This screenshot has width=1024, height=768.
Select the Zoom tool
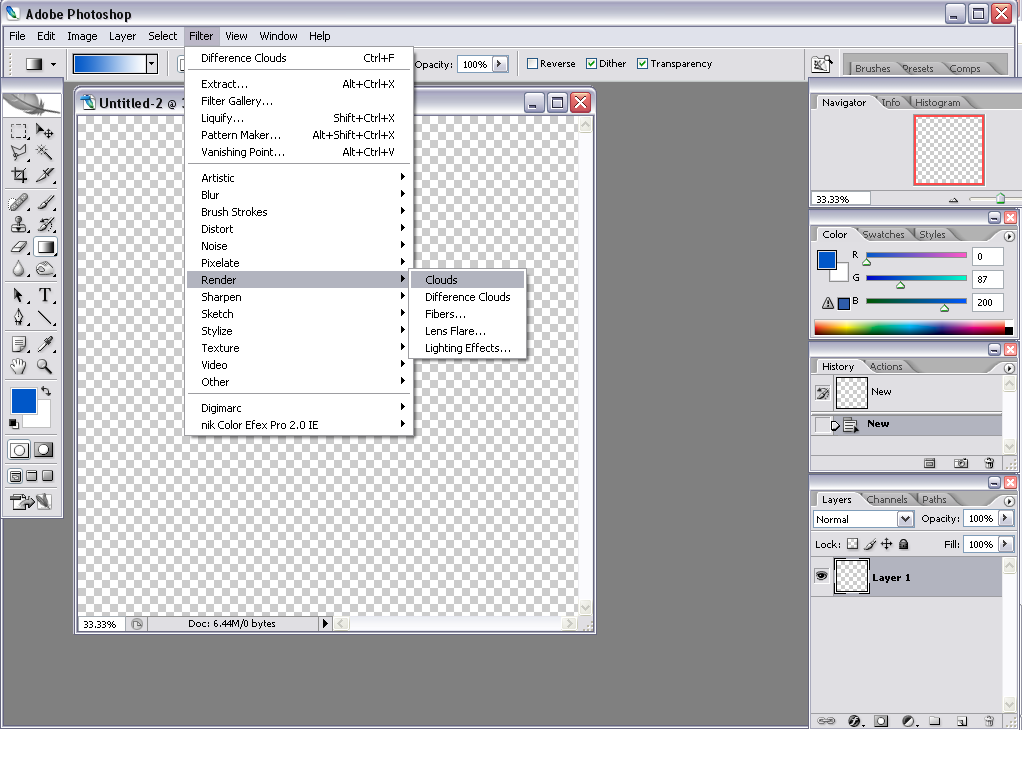[44, 366]
